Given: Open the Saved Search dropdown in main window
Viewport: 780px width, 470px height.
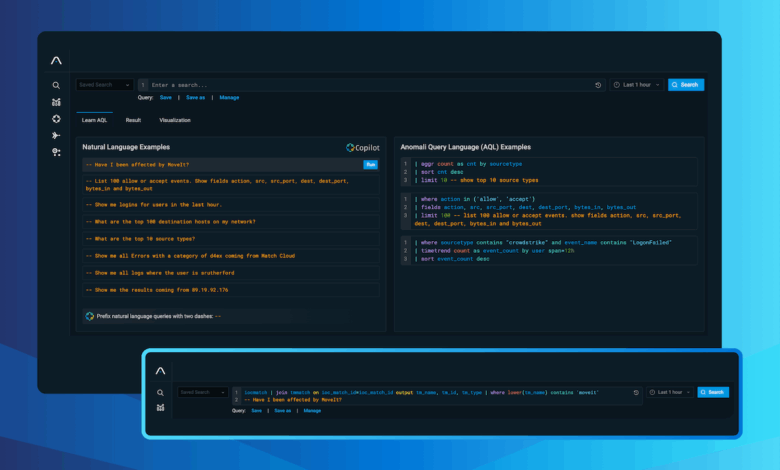Looking at the screenshot, I should coord(104,85).
